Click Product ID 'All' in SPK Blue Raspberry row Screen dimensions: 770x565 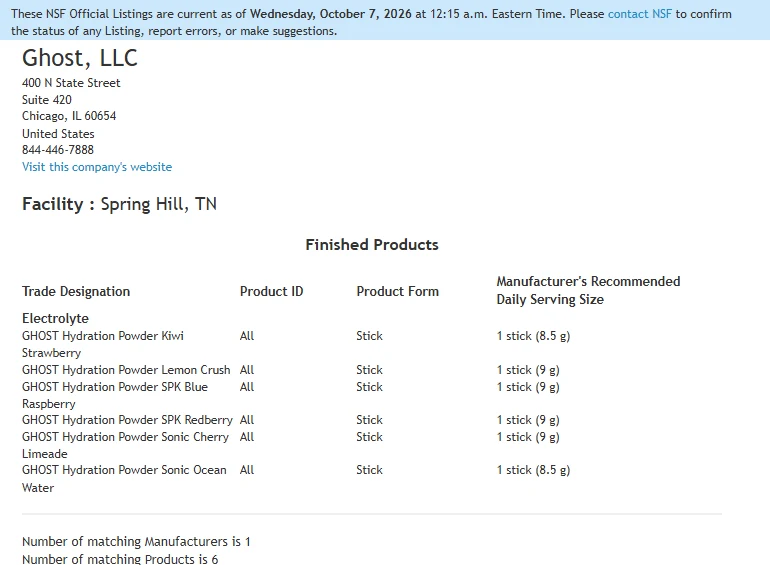click(247, 387)
